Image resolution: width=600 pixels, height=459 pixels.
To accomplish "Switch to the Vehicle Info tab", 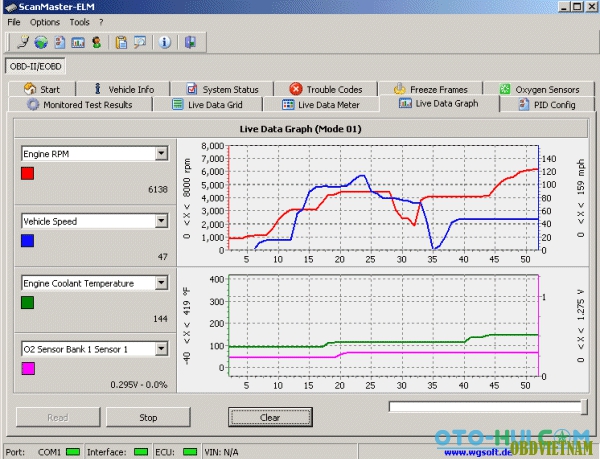I will pyautogui.click(x=123, y=89).
